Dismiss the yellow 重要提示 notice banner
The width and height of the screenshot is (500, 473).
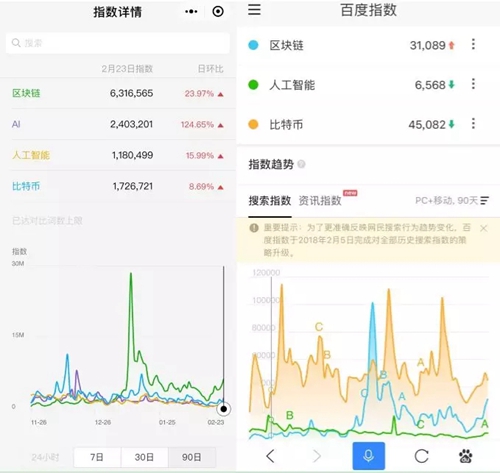(x=484, y=228)
